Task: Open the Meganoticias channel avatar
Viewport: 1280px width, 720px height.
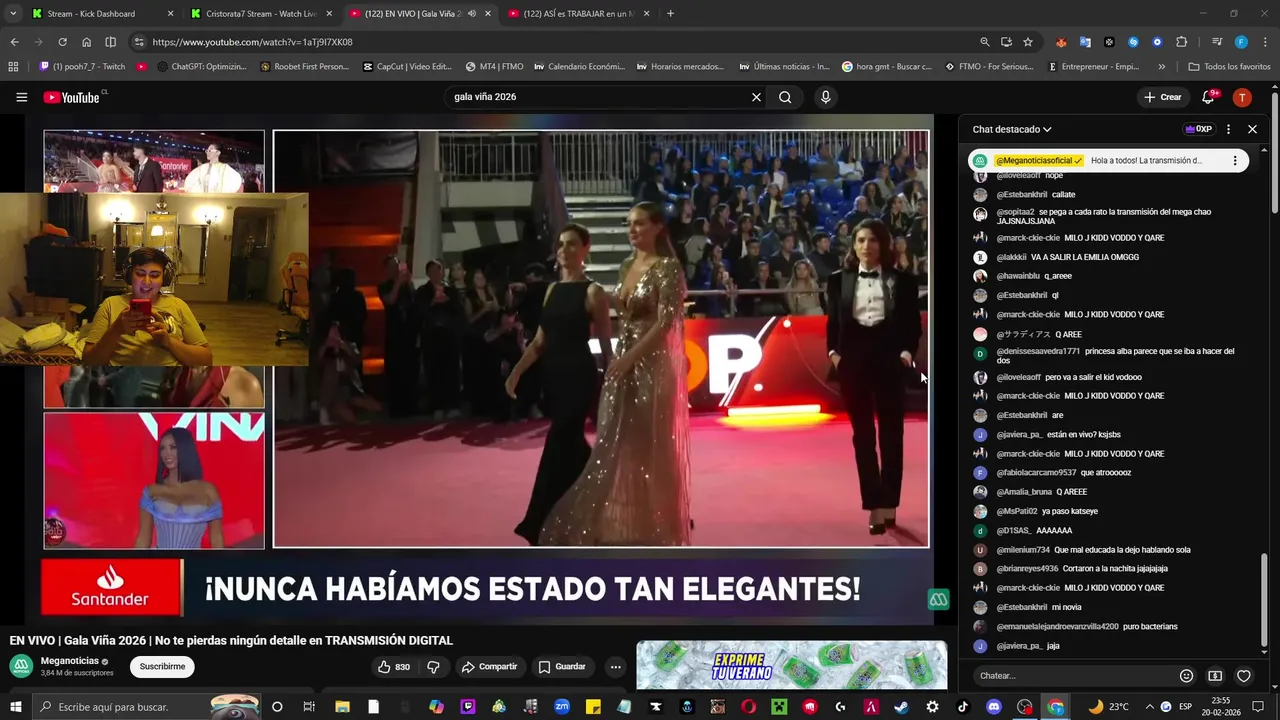Action: coord(21,666)
